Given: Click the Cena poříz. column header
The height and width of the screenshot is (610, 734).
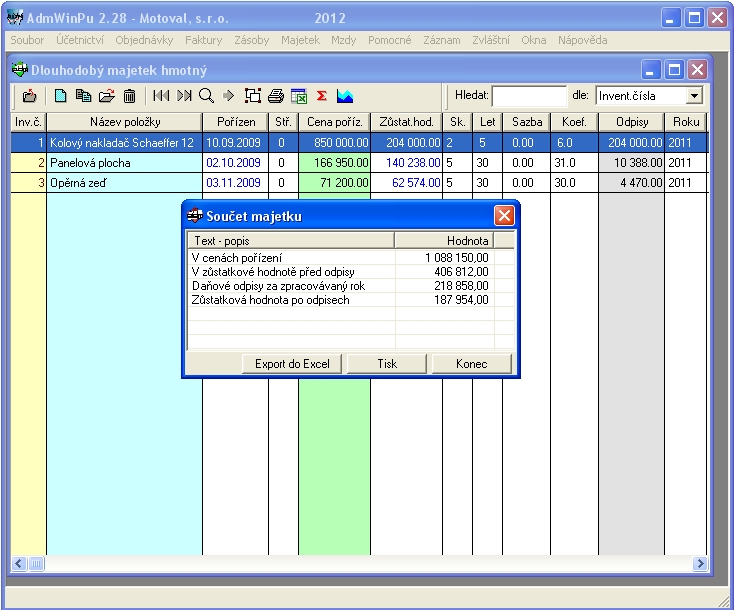Looking at the screenshot, I should [x=334, y=122].
